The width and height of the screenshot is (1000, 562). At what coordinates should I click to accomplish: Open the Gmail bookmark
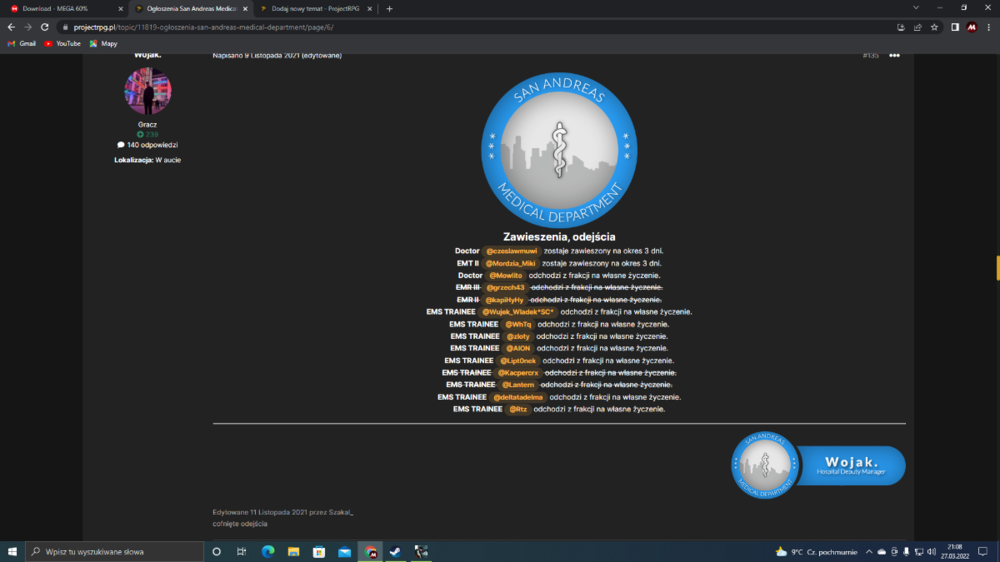[22, 44]
